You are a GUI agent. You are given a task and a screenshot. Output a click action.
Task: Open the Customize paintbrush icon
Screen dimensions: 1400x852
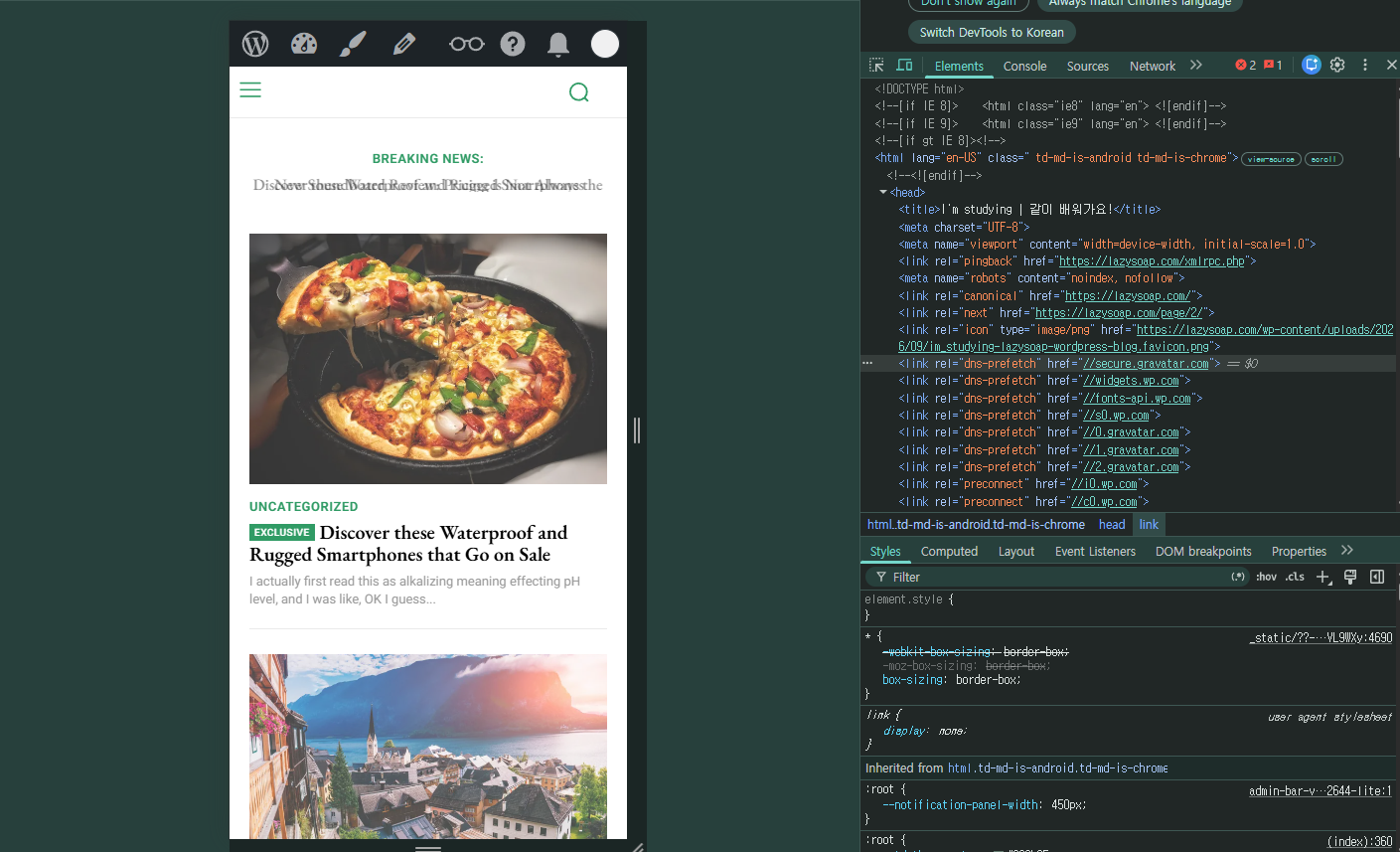click(x=353, y=44)
